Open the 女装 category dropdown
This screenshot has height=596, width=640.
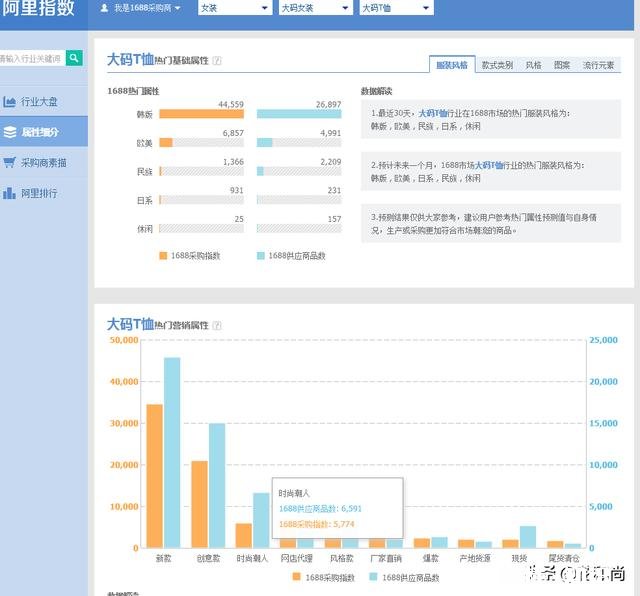click(x=234, y=8)
